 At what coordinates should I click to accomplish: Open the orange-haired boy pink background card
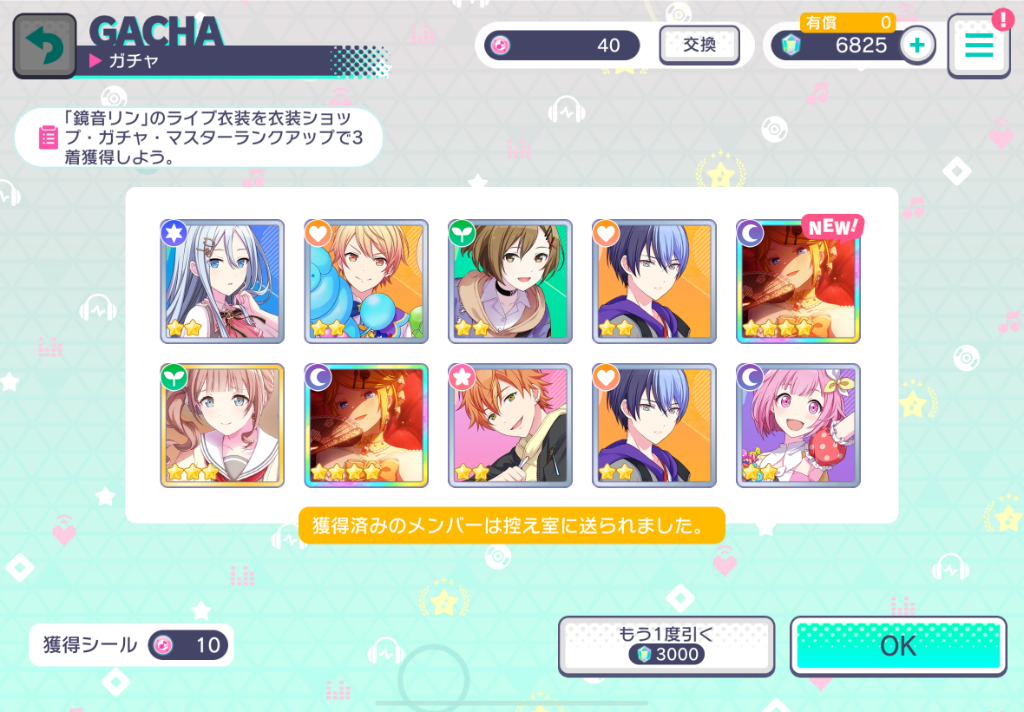tap(510, 425)
